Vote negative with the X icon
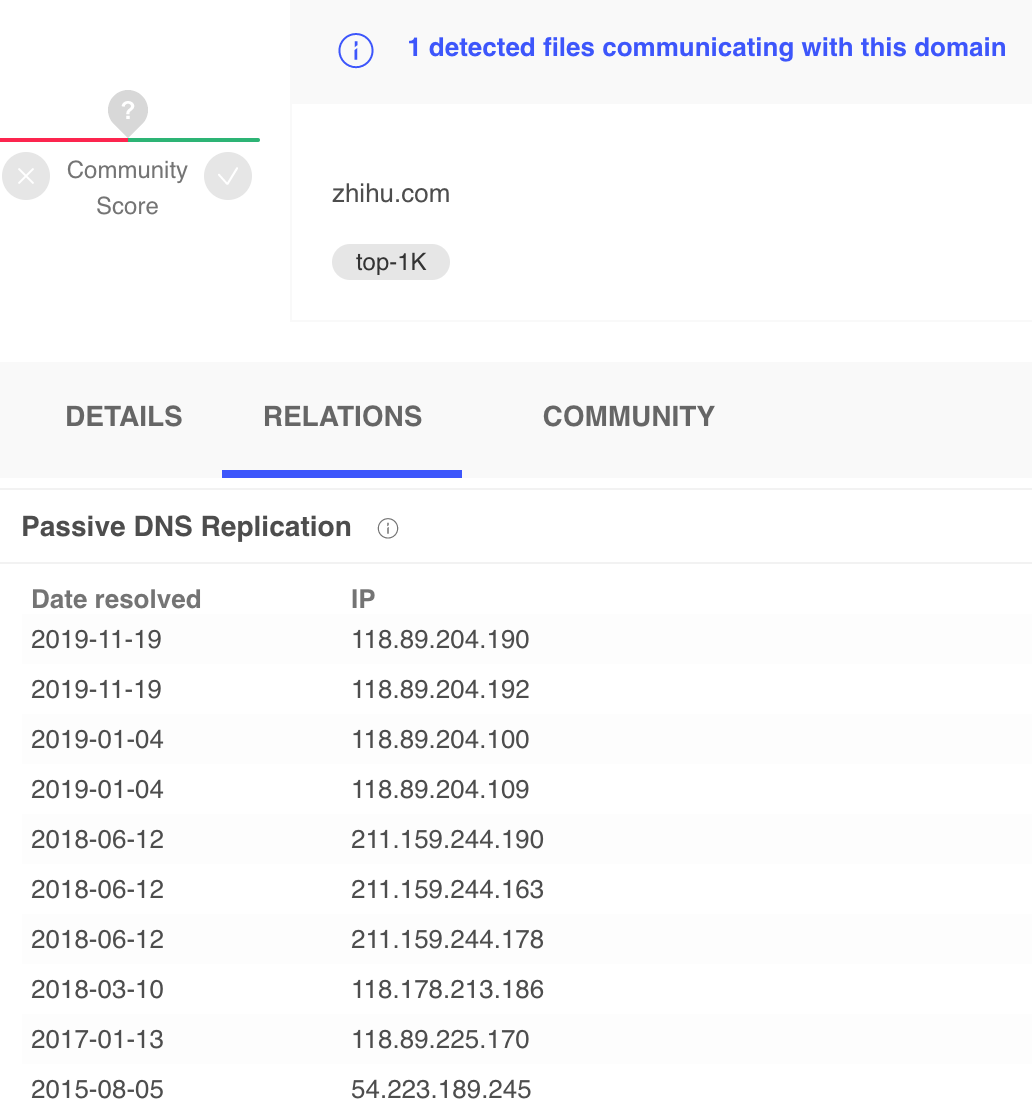 26,177
